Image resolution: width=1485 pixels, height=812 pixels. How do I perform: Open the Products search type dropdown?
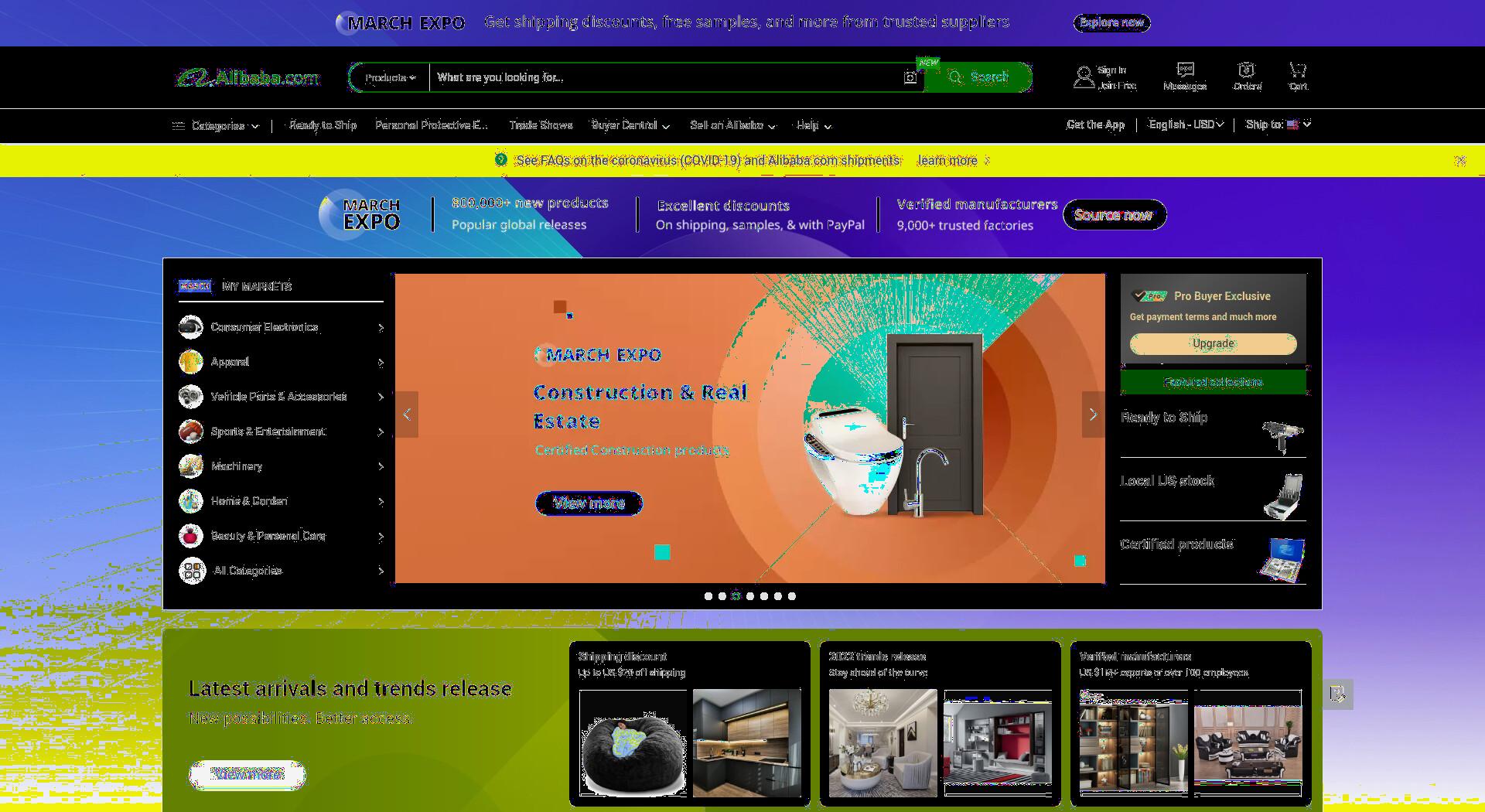pos(390,77)
